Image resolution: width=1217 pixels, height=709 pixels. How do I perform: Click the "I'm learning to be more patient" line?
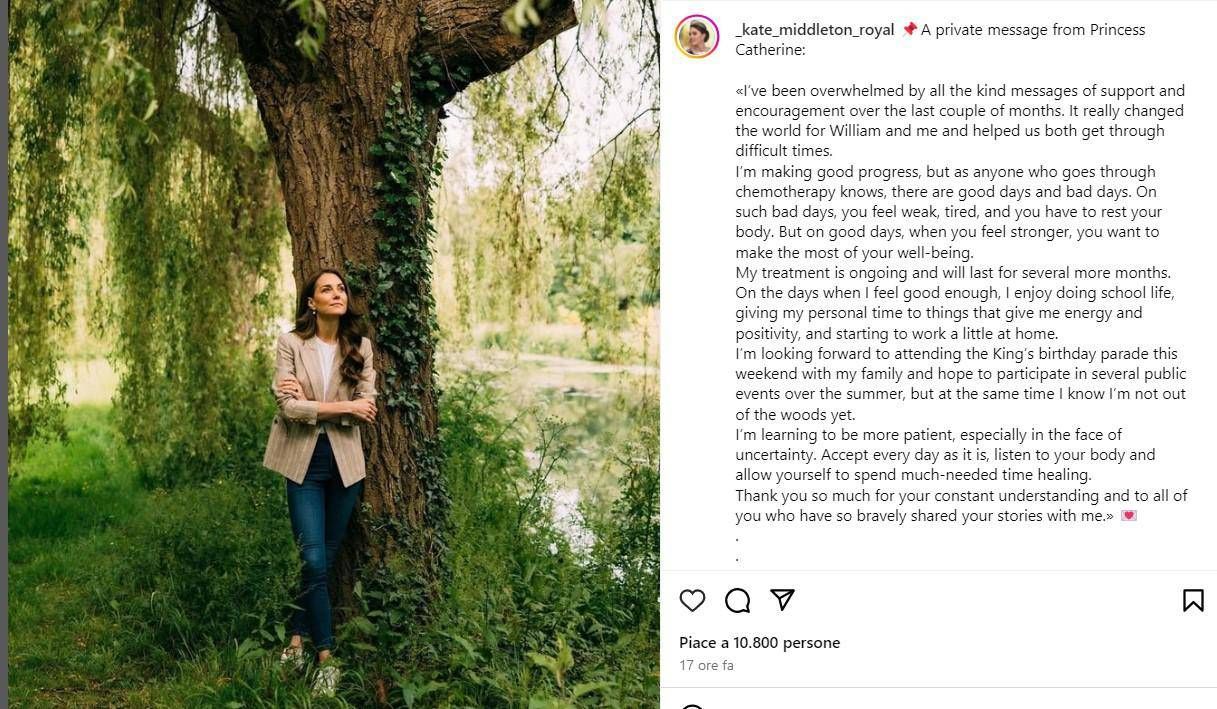(928, 435)
